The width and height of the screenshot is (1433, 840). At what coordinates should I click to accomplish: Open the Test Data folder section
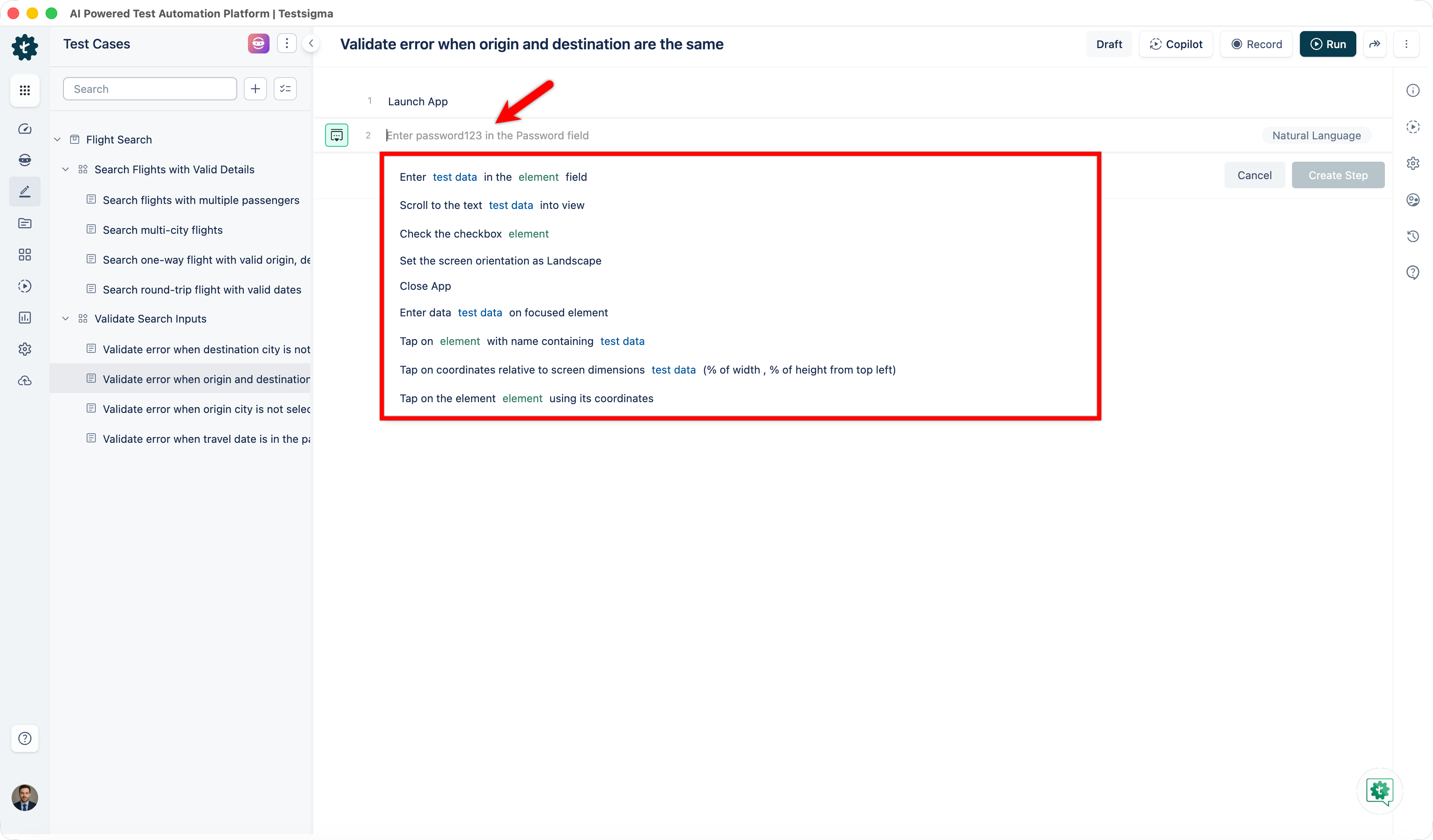pos(25,223)
